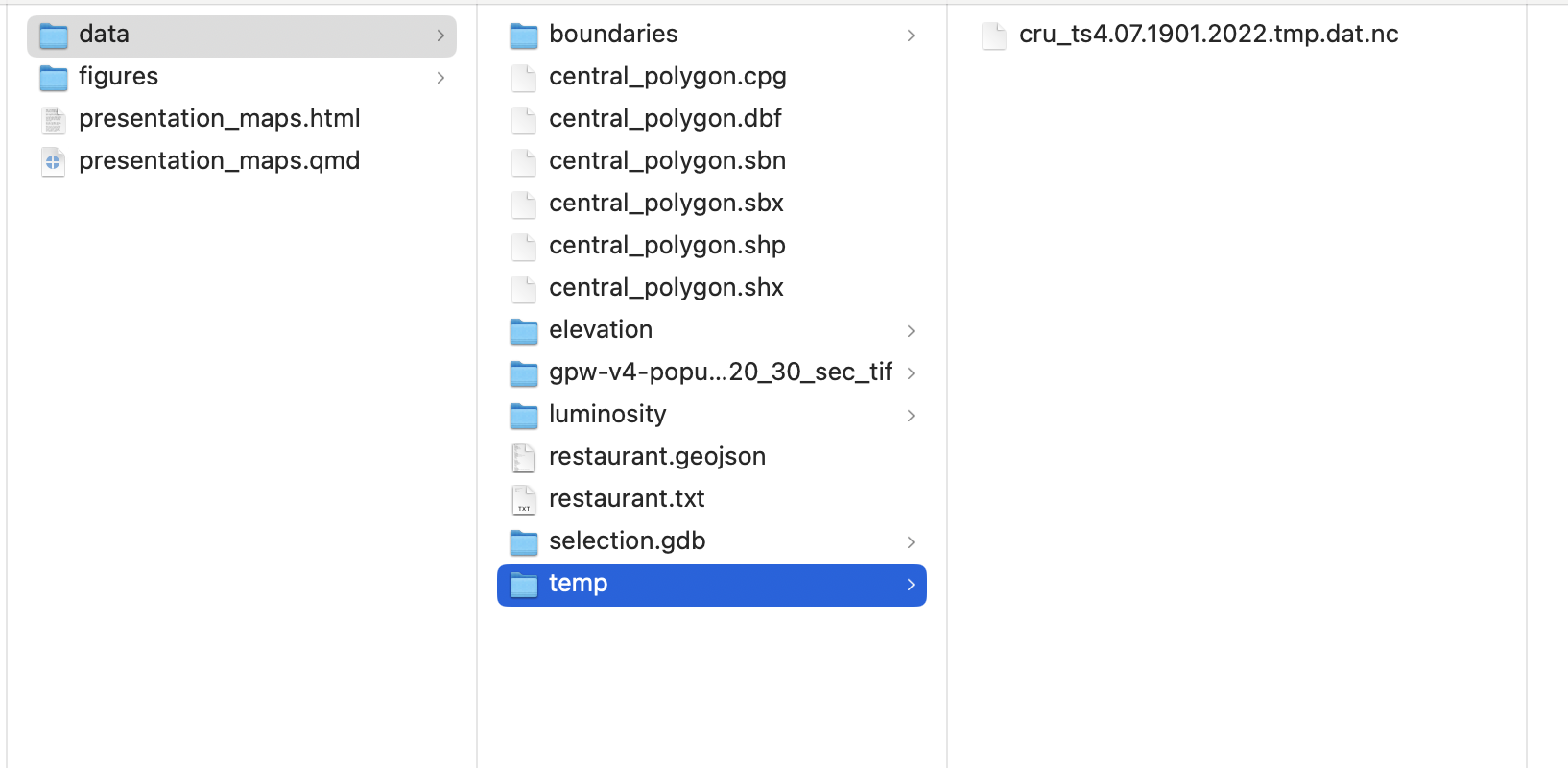Viewport: 1568px width, 768px height.
Task: Select central_polygon.shp file
Action: point(667,246)
